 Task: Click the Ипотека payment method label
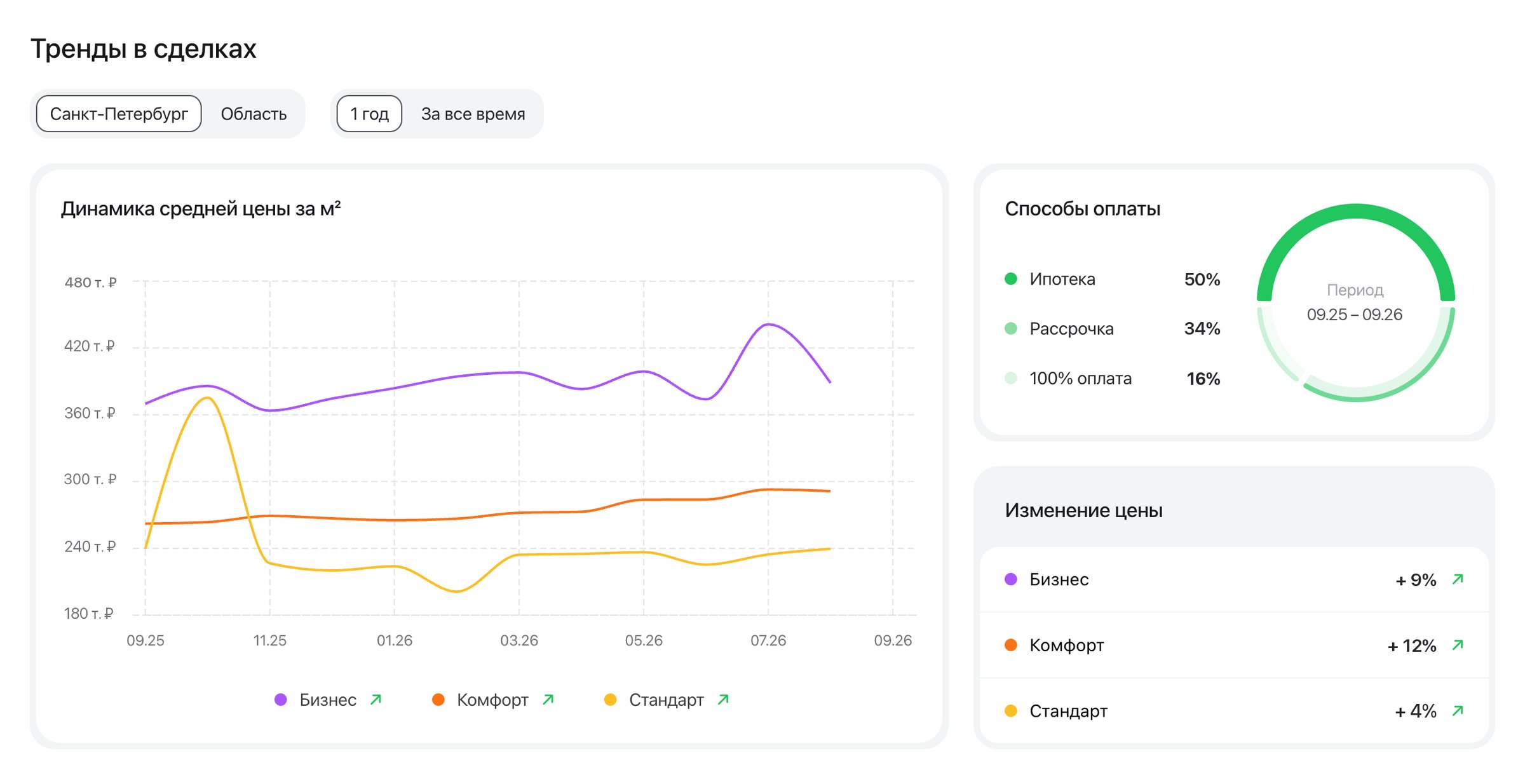pos(1062,279)
